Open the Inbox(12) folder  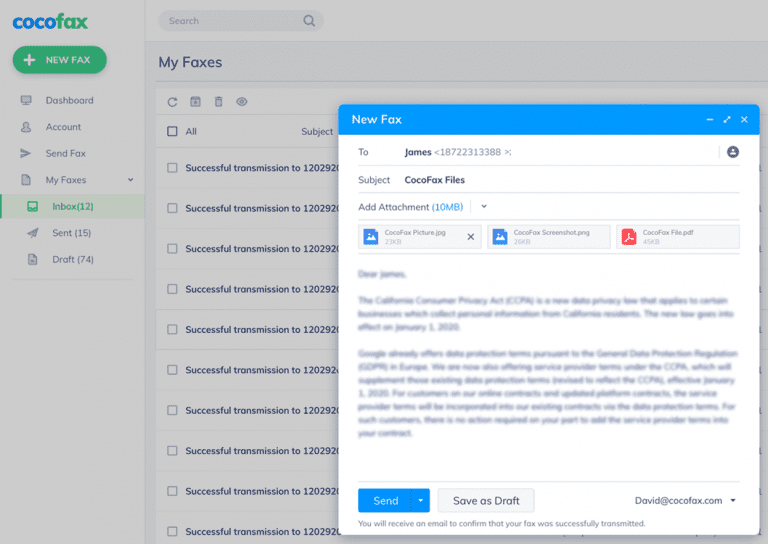(72, 206)
